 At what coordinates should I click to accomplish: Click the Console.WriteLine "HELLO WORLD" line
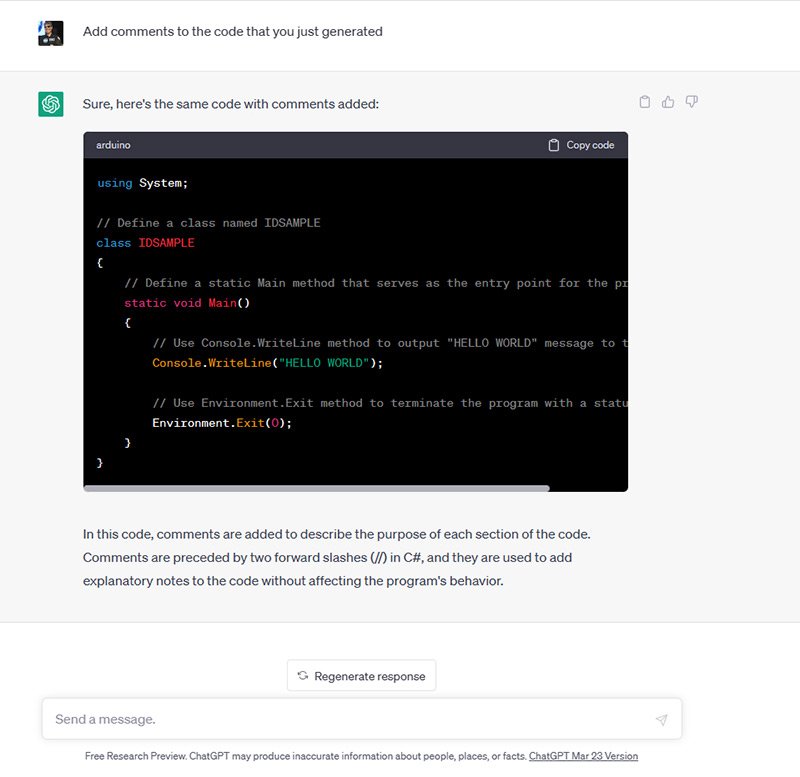coord(267,363)
